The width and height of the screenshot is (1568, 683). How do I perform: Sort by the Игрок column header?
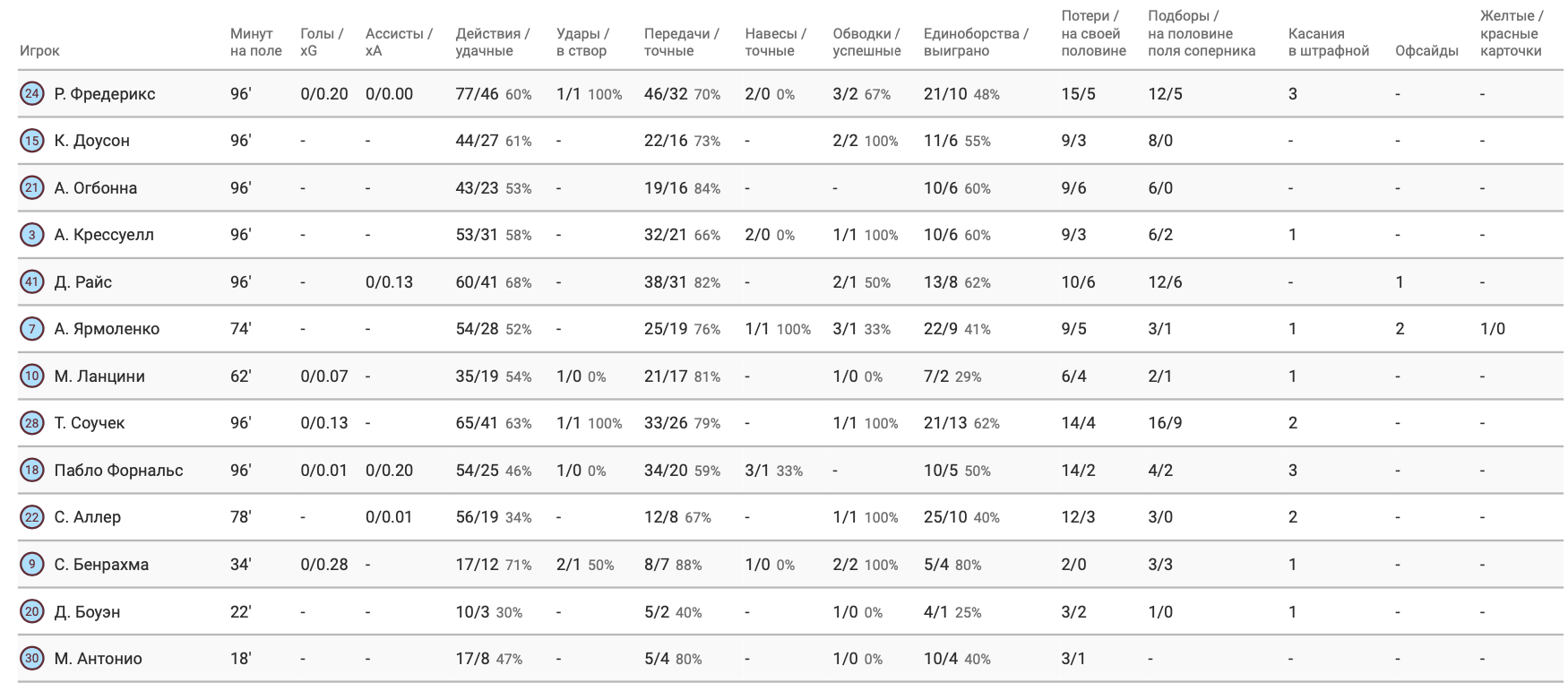(x=39, y=50)
